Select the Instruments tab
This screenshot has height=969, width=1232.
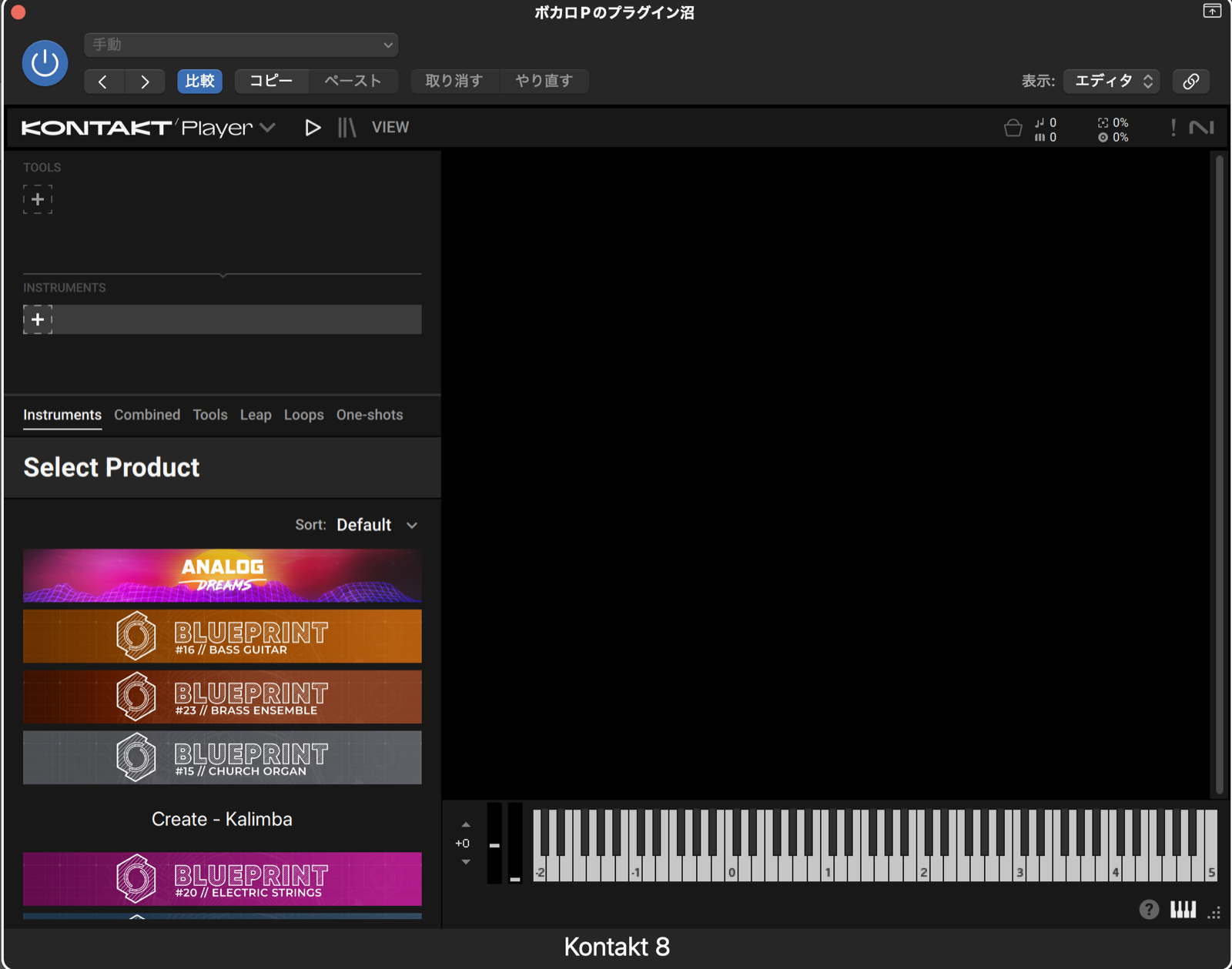pos(62,415)
